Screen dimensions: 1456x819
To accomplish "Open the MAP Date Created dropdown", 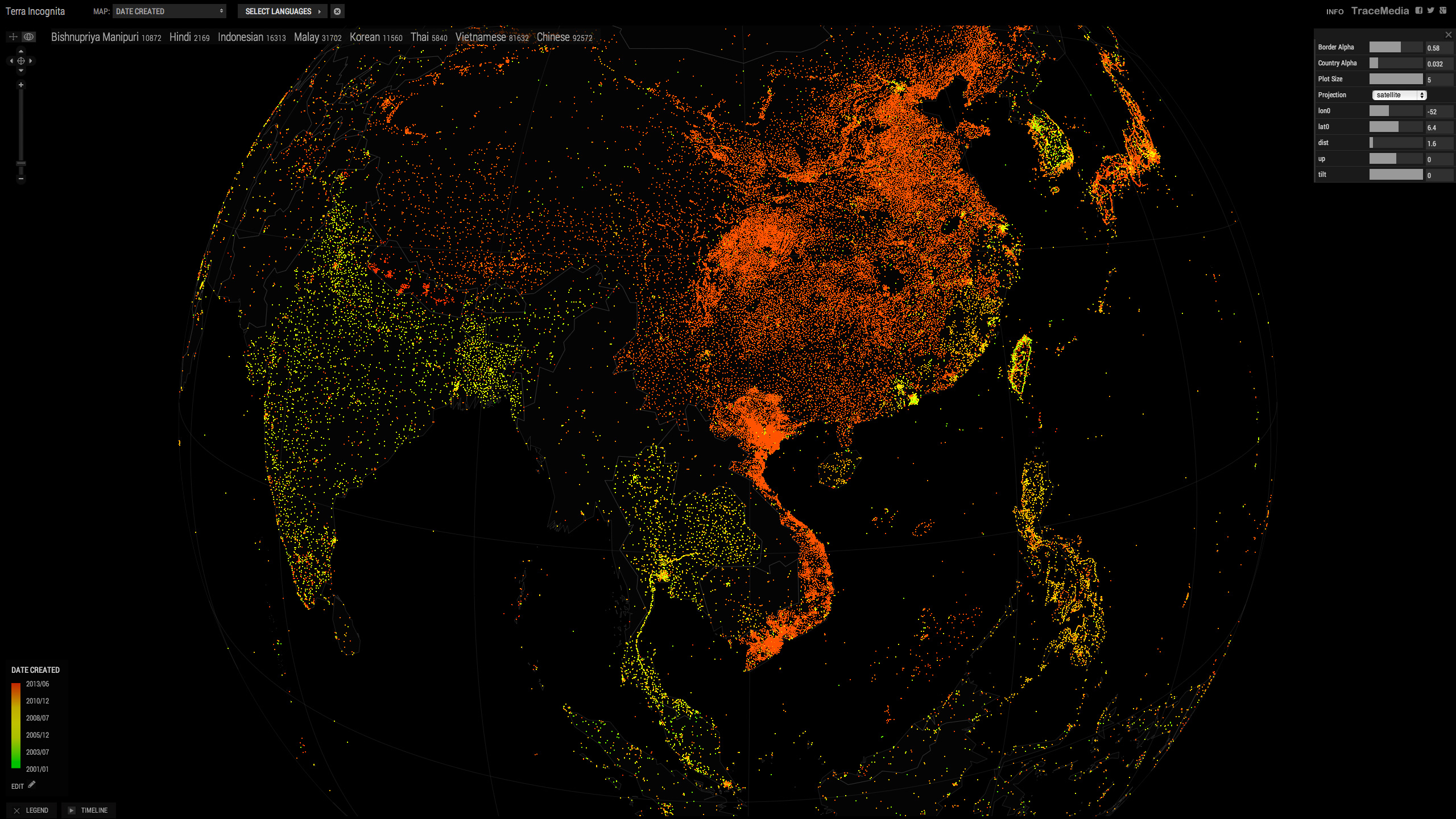I will (x=169, y=11).
